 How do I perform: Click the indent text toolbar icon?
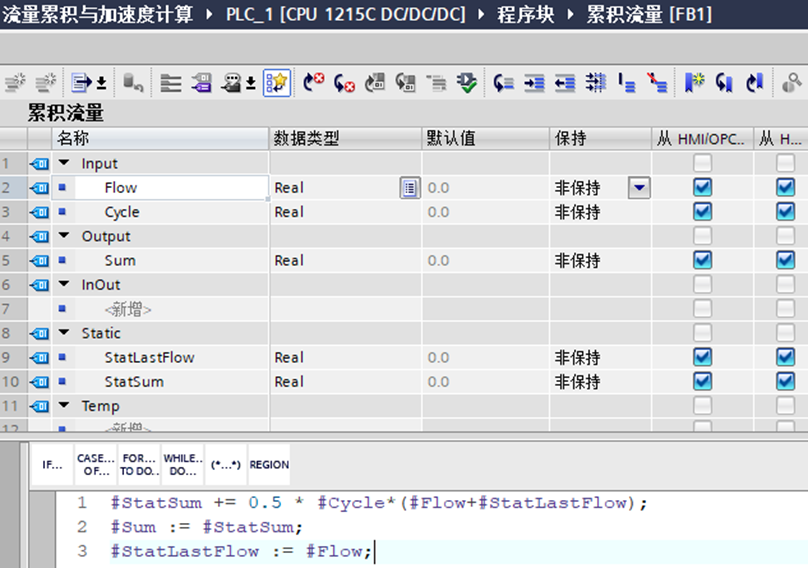pos(534,82)
